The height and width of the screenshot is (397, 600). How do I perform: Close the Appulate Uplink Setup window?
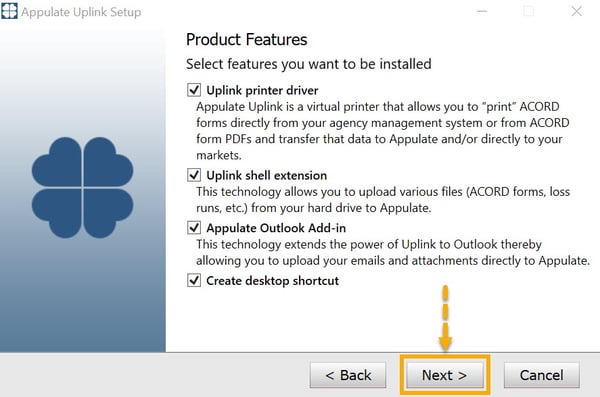click(x=577, y=11)
